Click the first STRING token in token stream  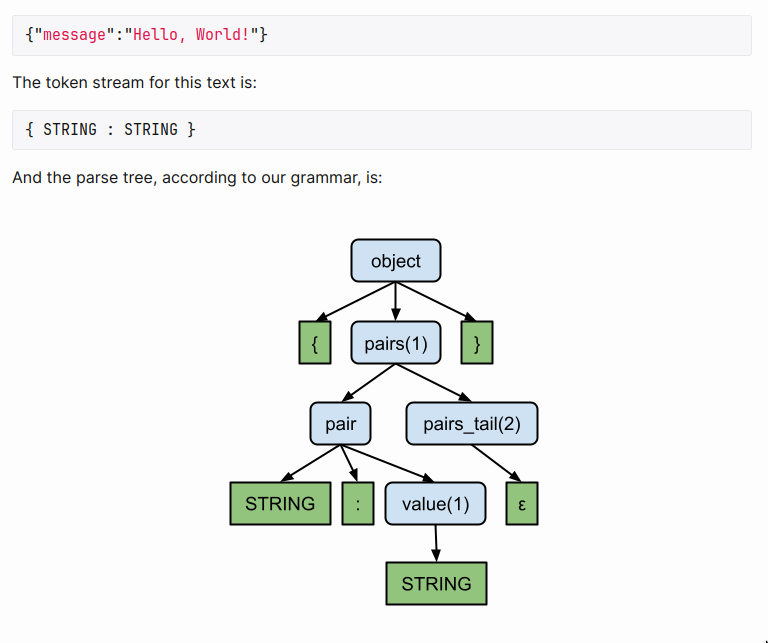70,130
